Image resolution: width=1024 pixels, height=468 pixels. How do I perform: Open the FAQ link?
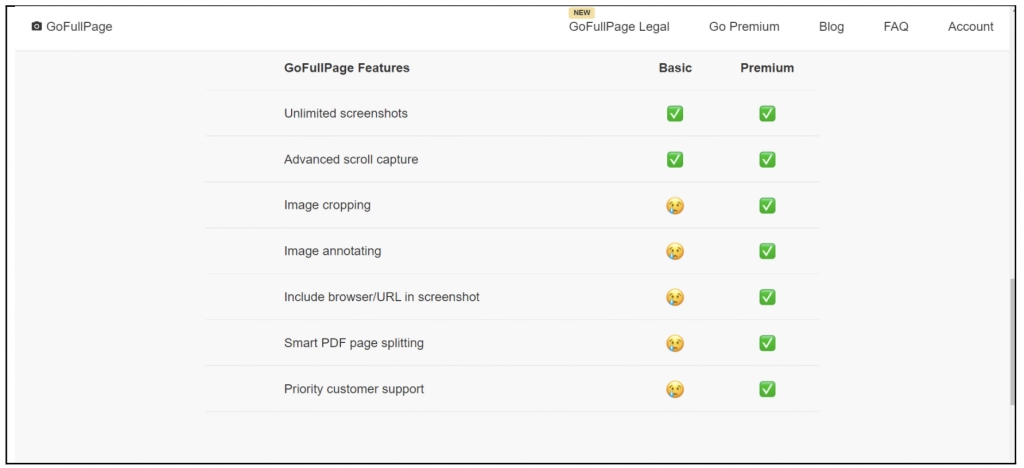(x=896, y=27)
